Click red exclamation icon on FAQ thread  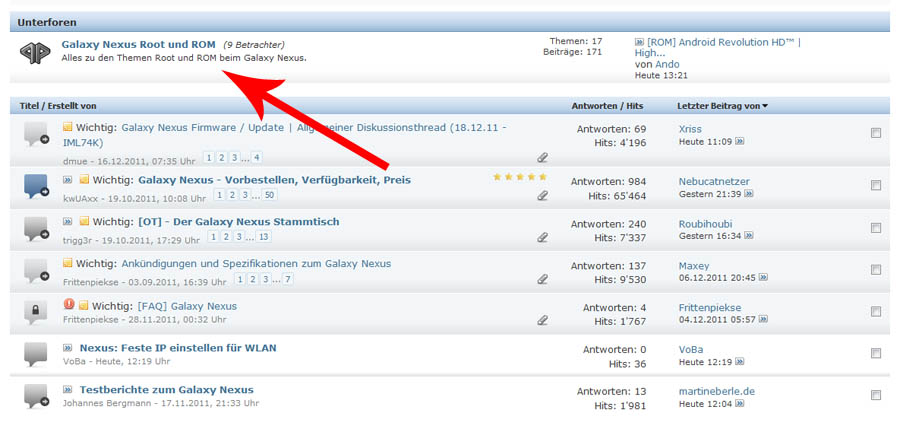point(69,304)
